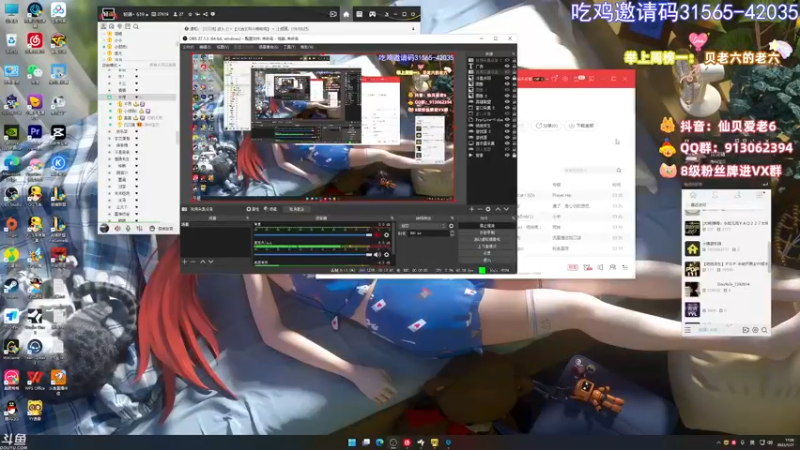Image resolution: width=800 pixels, height=450 pixels.
Task: Open the playlist icon in music player bottom bar
Action: [x=625, y=267]
